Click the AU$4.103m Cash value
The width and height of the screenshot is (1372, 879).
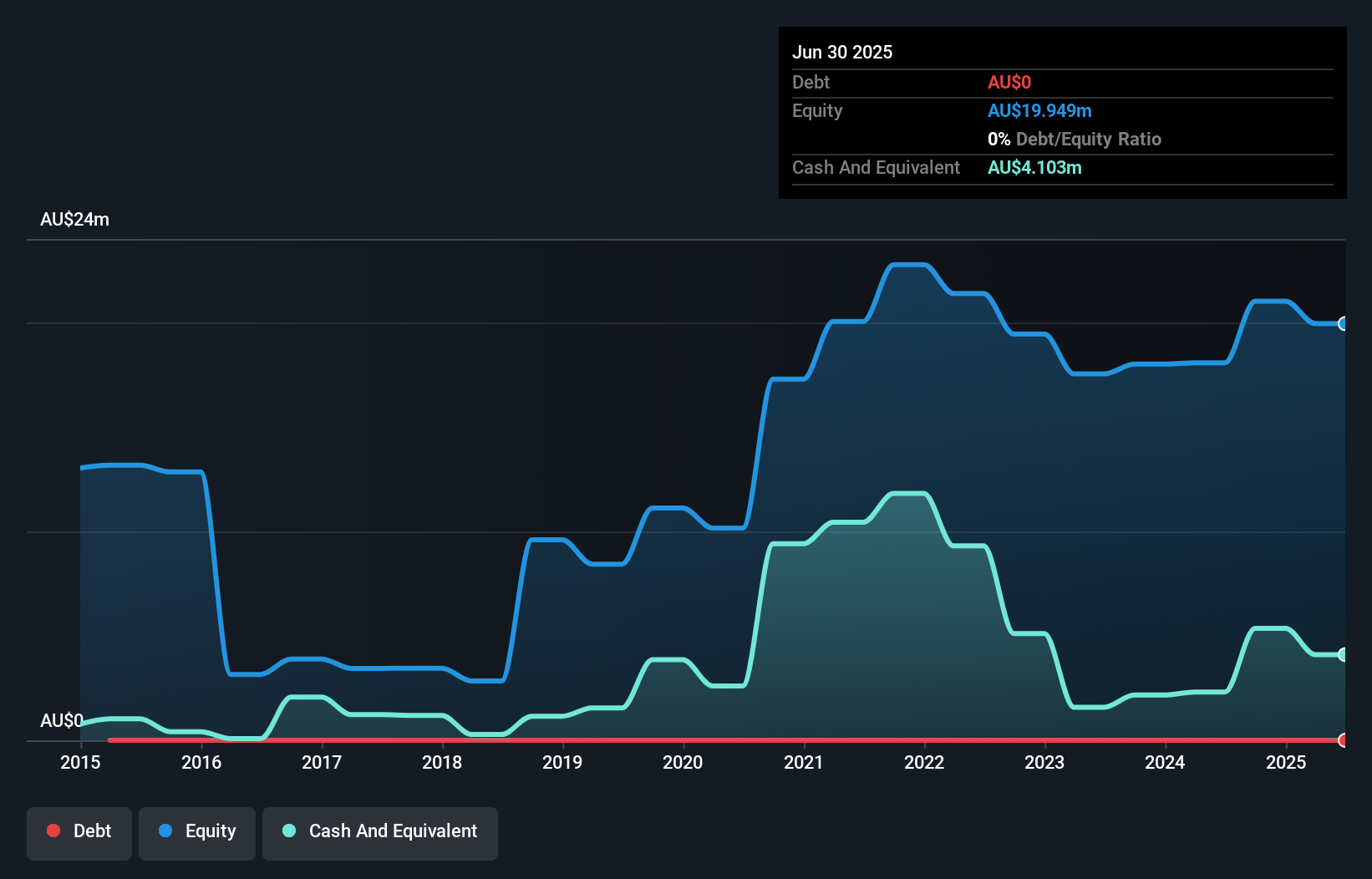(1034, 167)
